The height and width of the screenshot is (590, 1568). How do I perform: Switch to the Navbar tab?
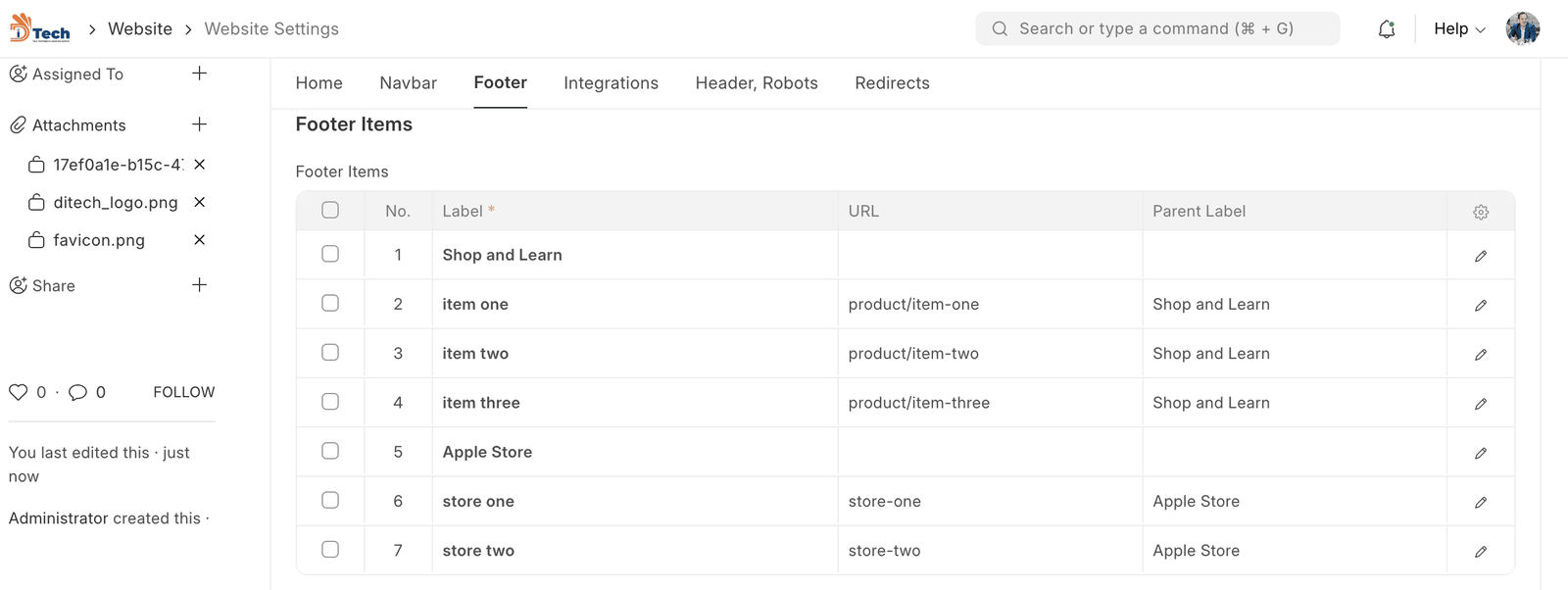(408, 83)
